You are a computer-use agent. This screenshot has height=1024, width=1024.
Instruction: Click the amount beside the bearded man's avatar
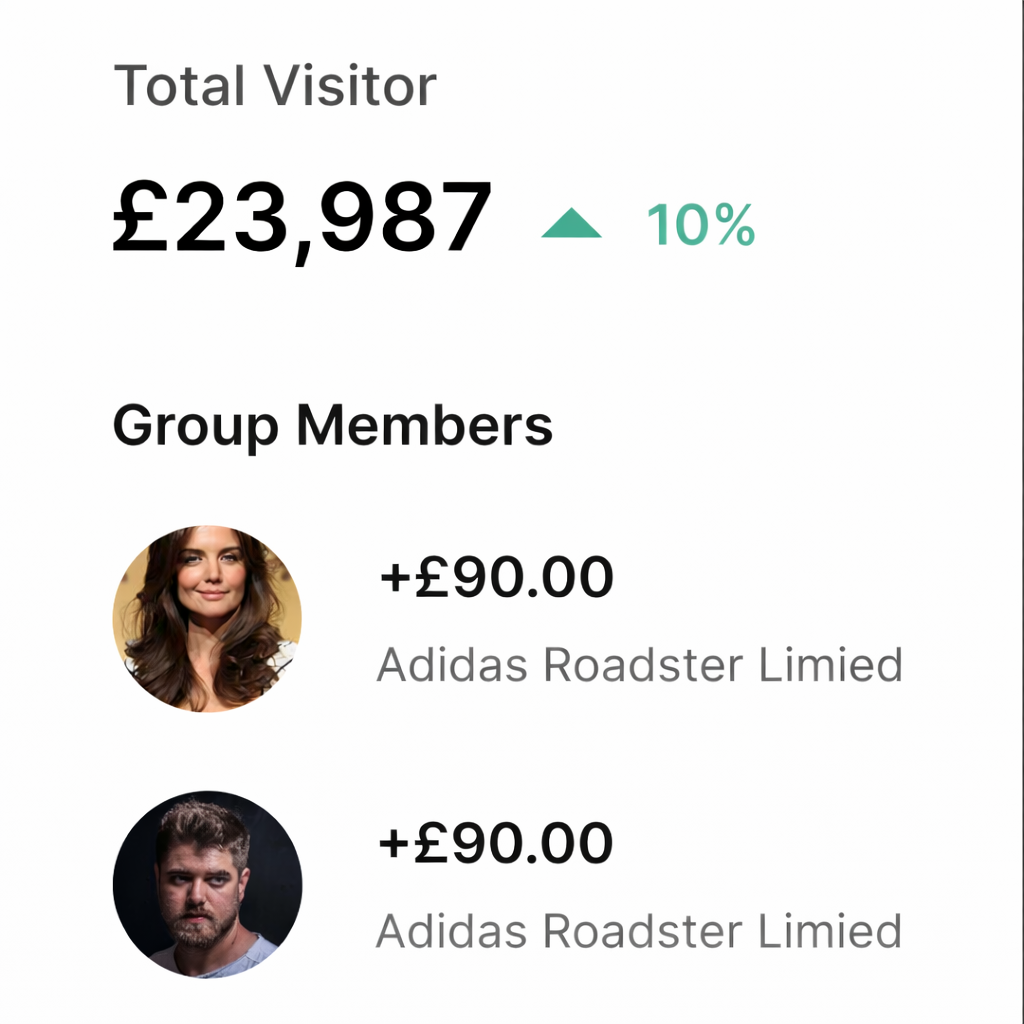[x=496, y=844]
